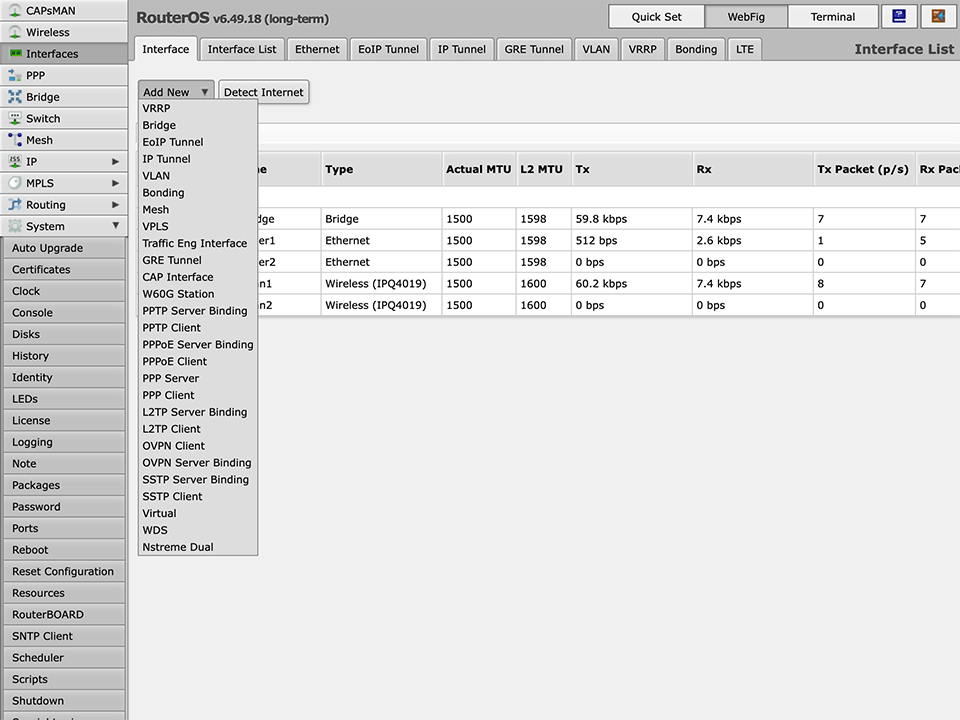Open Bridge via its sidebar icon
Screen dimensions: 960x720
(x=15, y=97)
